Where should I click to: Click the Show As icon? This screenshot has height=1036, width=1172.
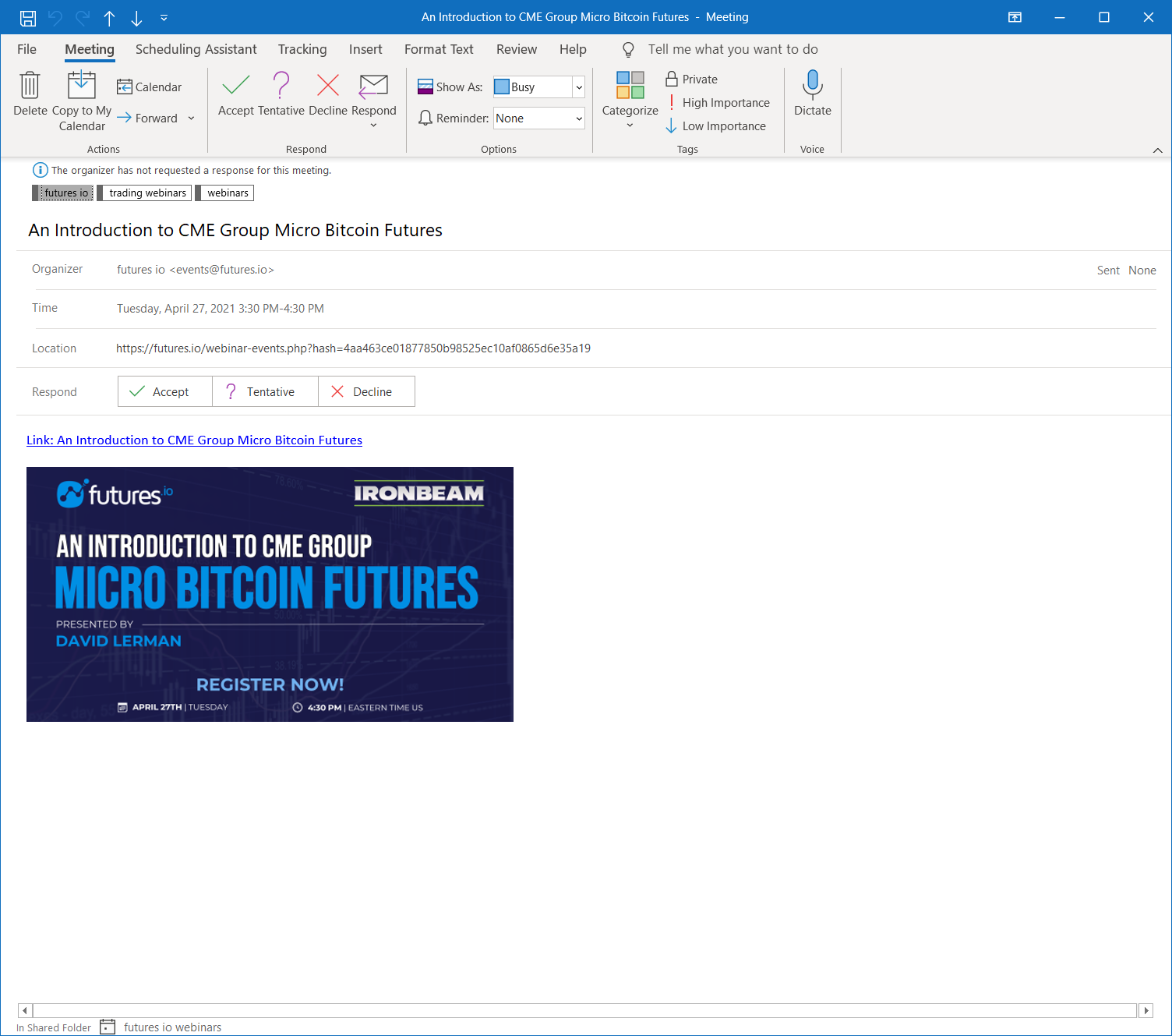tap(425, 87)
